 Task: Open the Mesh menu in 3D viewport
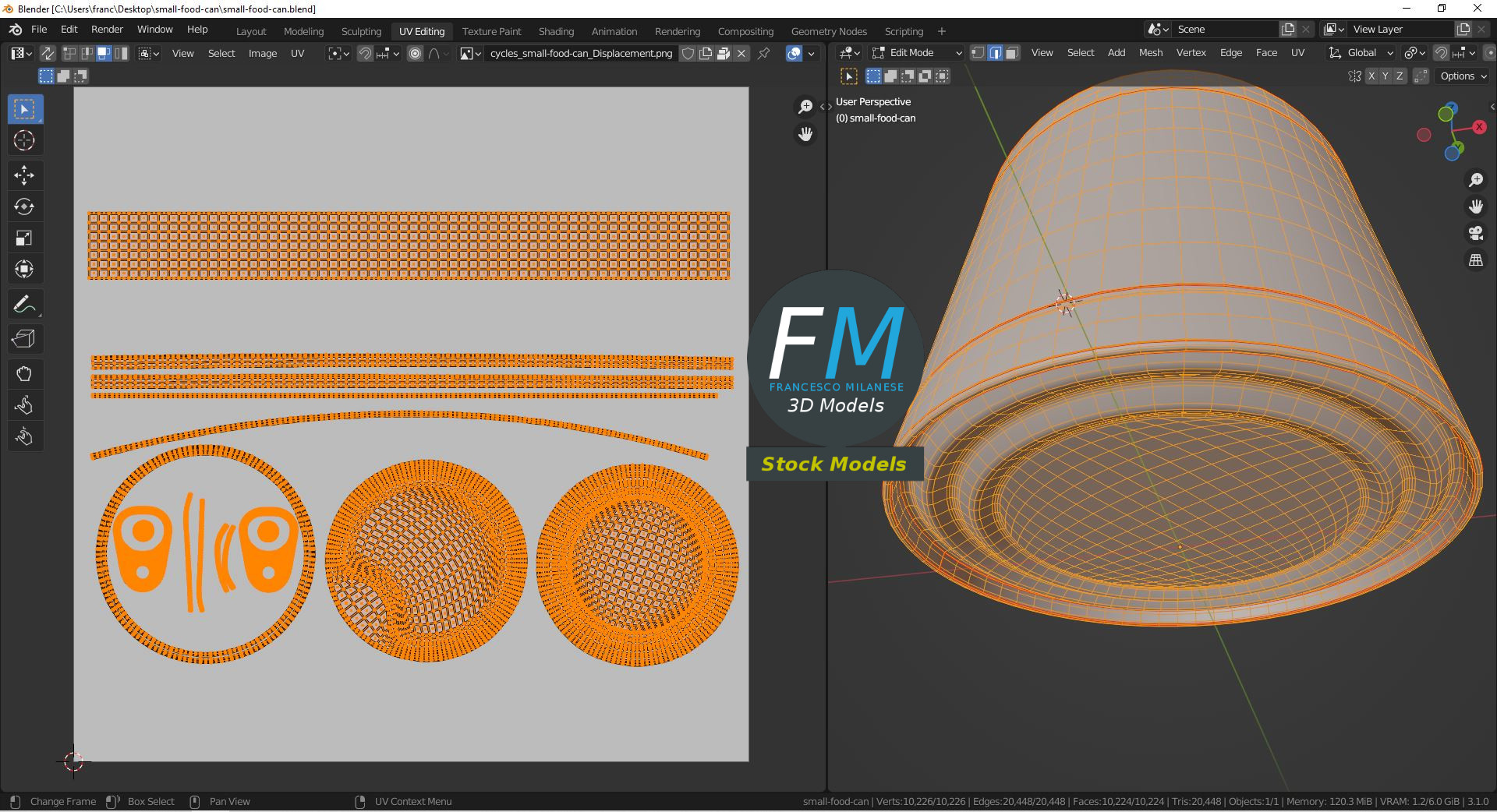(x=1150, y=53)
